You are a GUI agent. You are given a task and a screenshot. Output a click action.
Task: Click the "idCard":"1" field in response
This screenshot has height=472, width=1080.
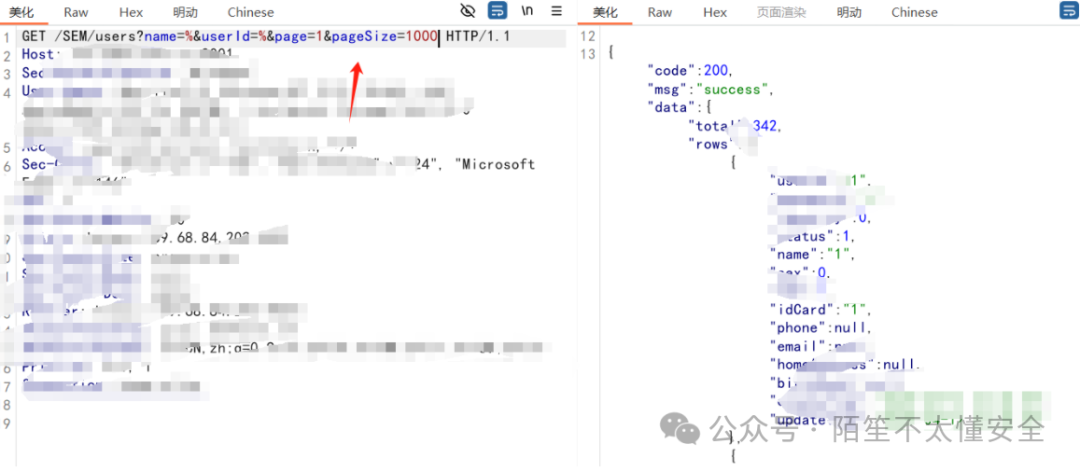point(821,309)
